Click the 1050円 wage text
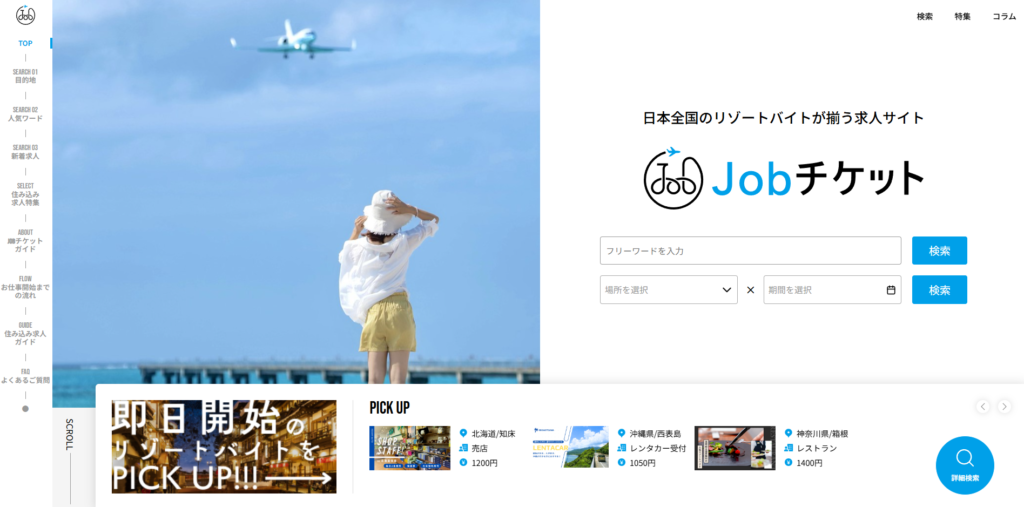The width and height of the screenshot is (1024, 507). pos(643,463)
